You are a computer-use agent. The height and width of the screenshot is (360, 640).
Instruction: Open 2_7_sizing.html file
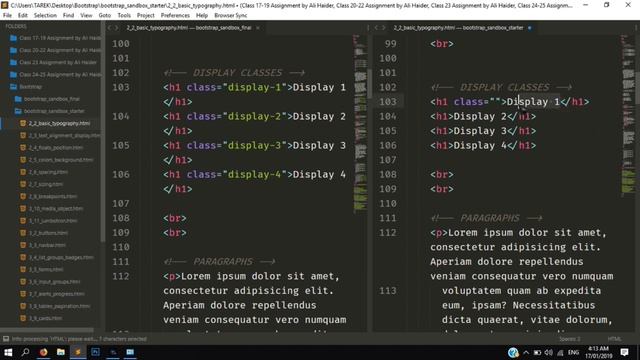pos(42,184)
